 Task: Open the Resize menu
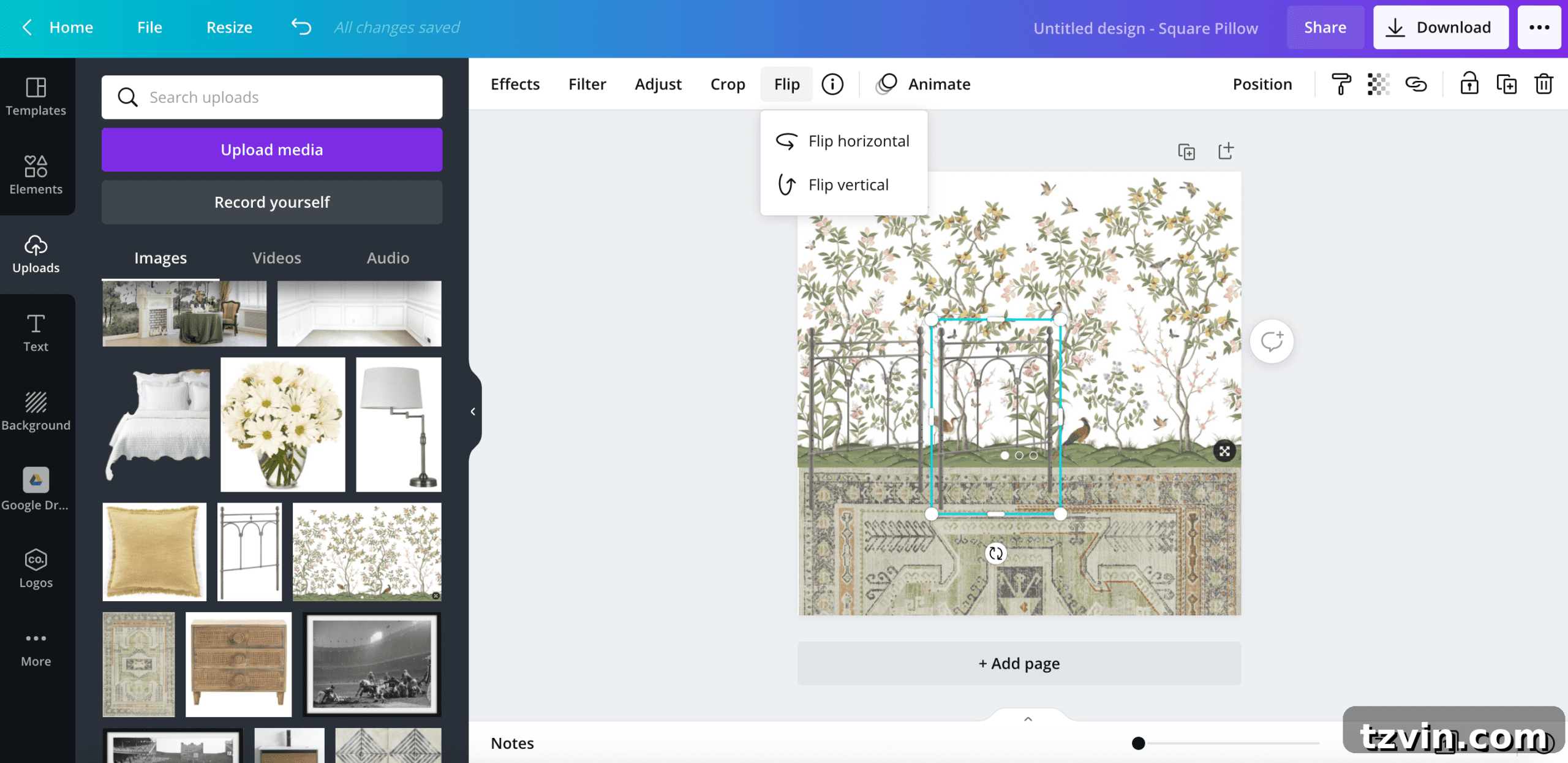tap(229, 27)
